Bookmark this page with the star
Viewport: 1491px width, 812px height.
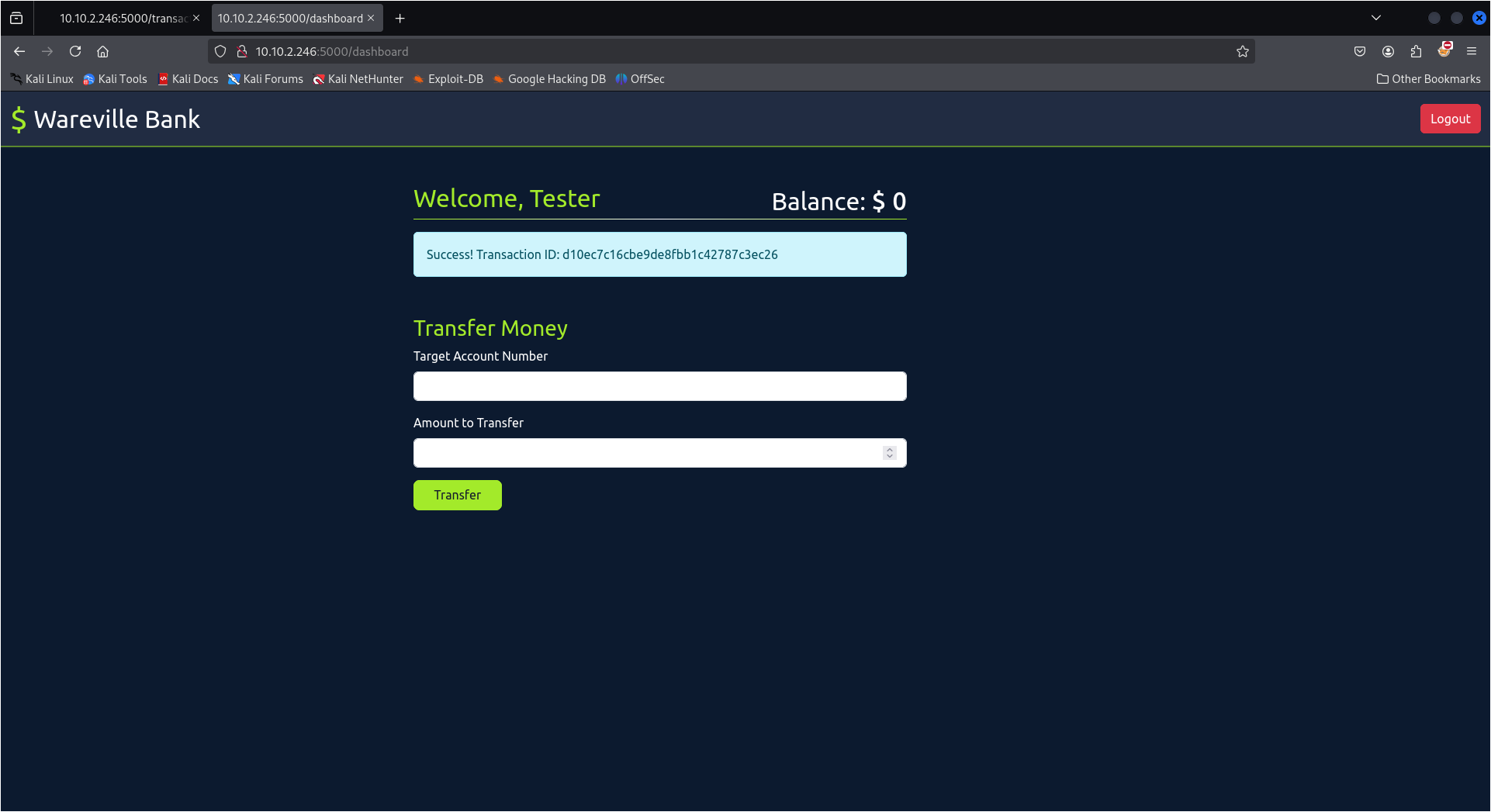pyautogui.click(x=1242, y=51)
